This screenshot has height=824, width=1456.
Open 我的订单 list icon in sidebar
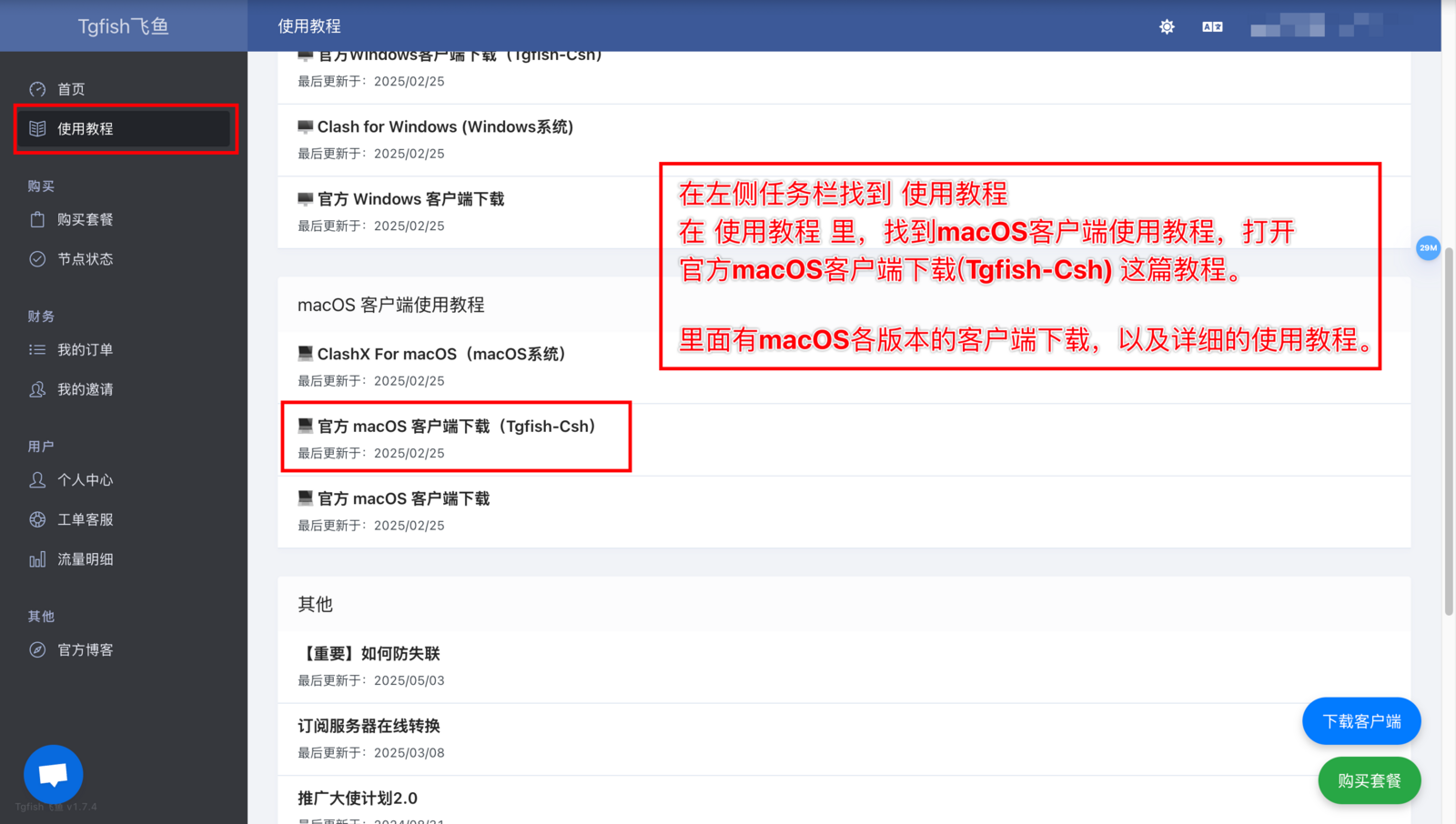[37, 349]
